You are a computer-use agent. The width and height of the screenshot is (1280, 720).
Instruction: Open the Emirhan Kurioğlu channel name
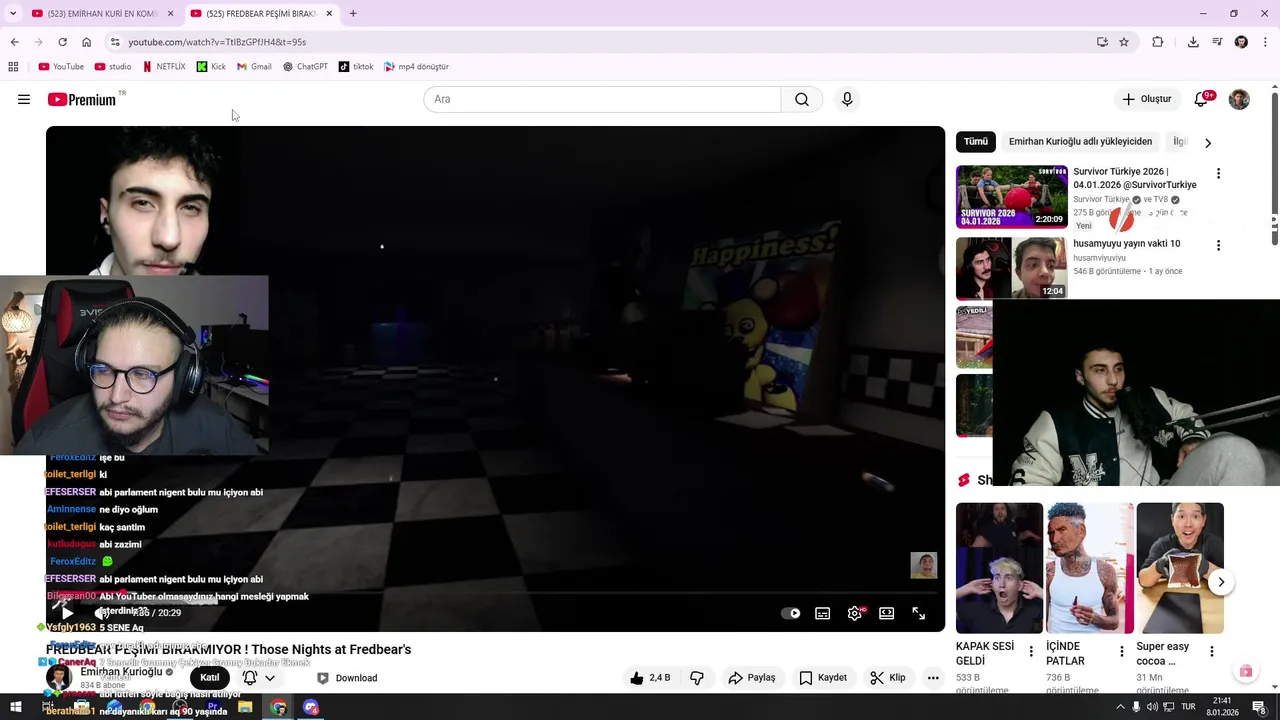click(121, 672)
